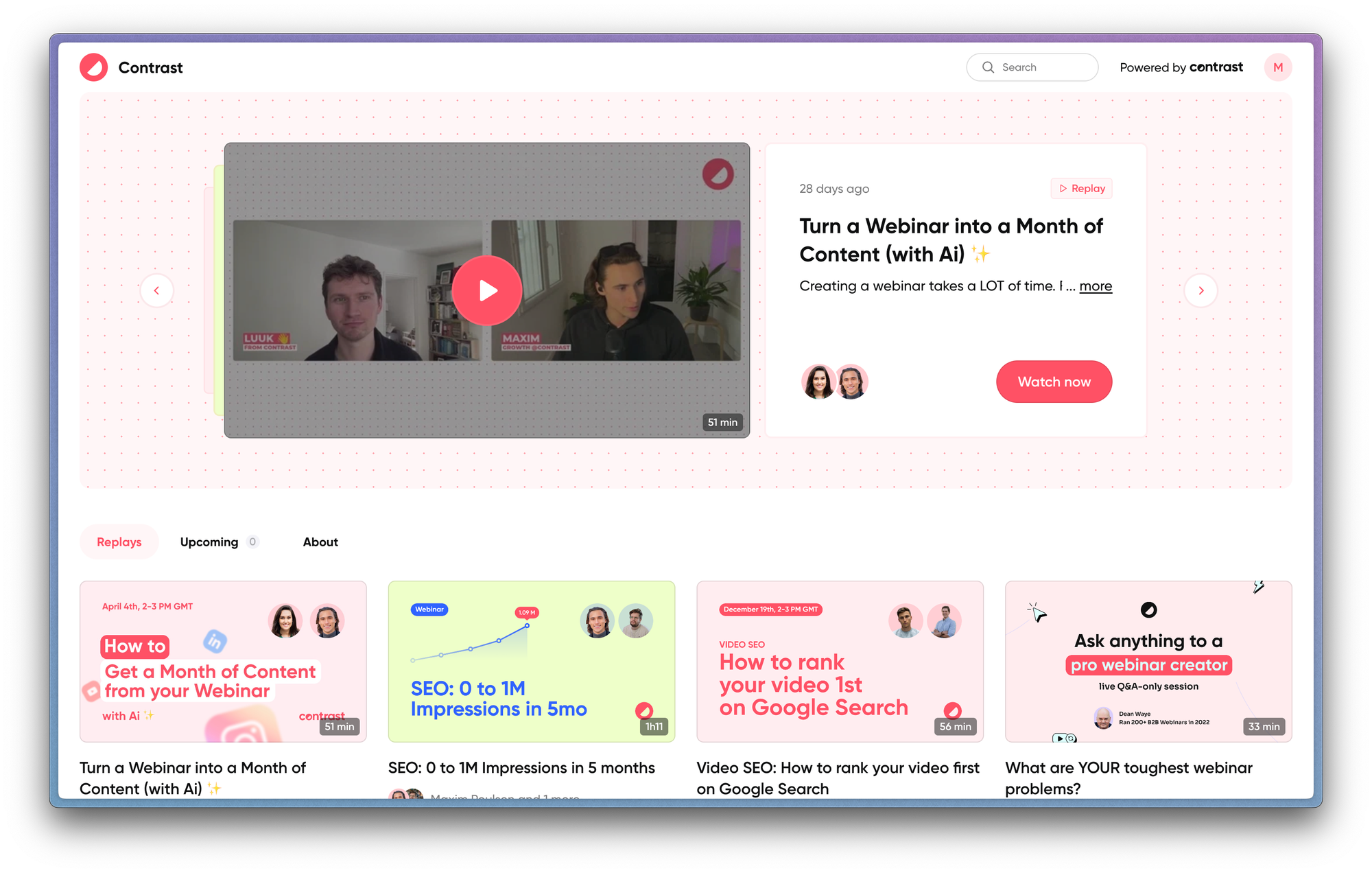1372x873 pixels.
Task: Open the Video SEO Google Search webinar title link
Action: point(838,778)
